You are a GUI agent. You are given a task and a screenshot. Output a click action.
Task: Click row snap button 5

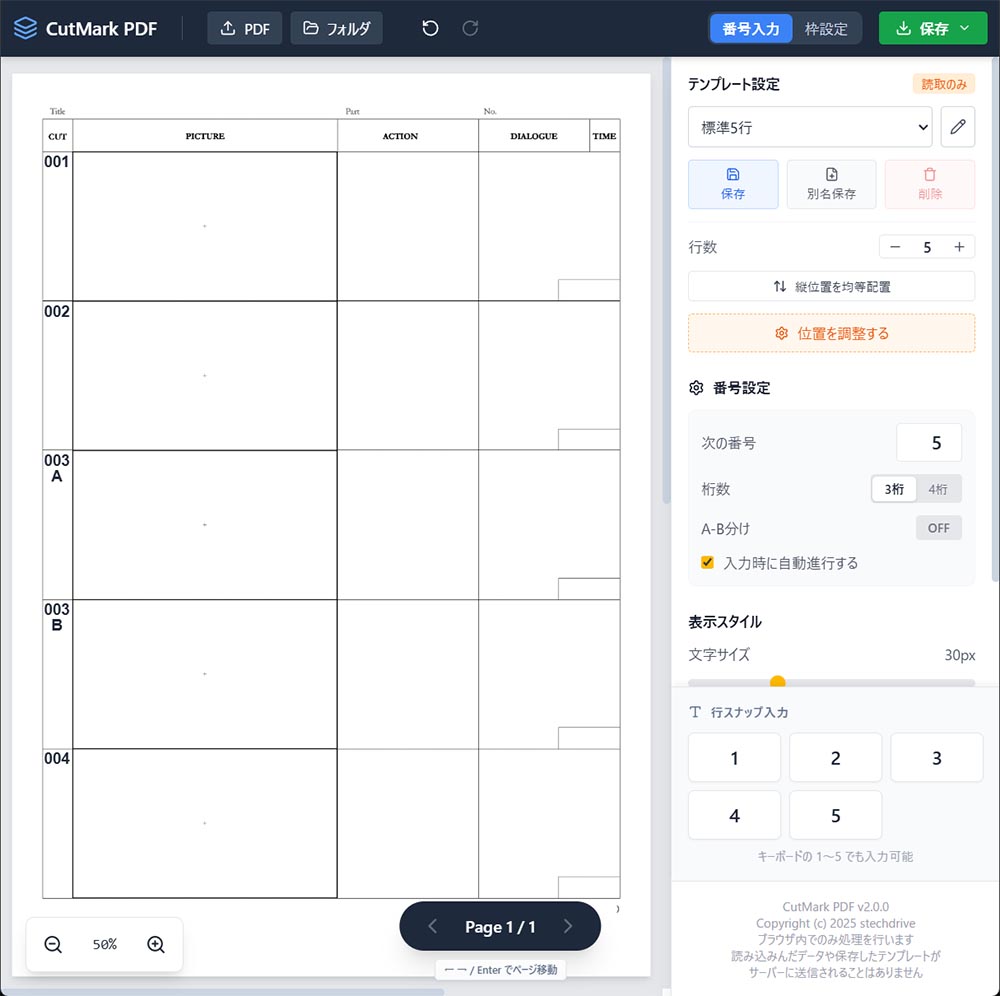[835, 815]
